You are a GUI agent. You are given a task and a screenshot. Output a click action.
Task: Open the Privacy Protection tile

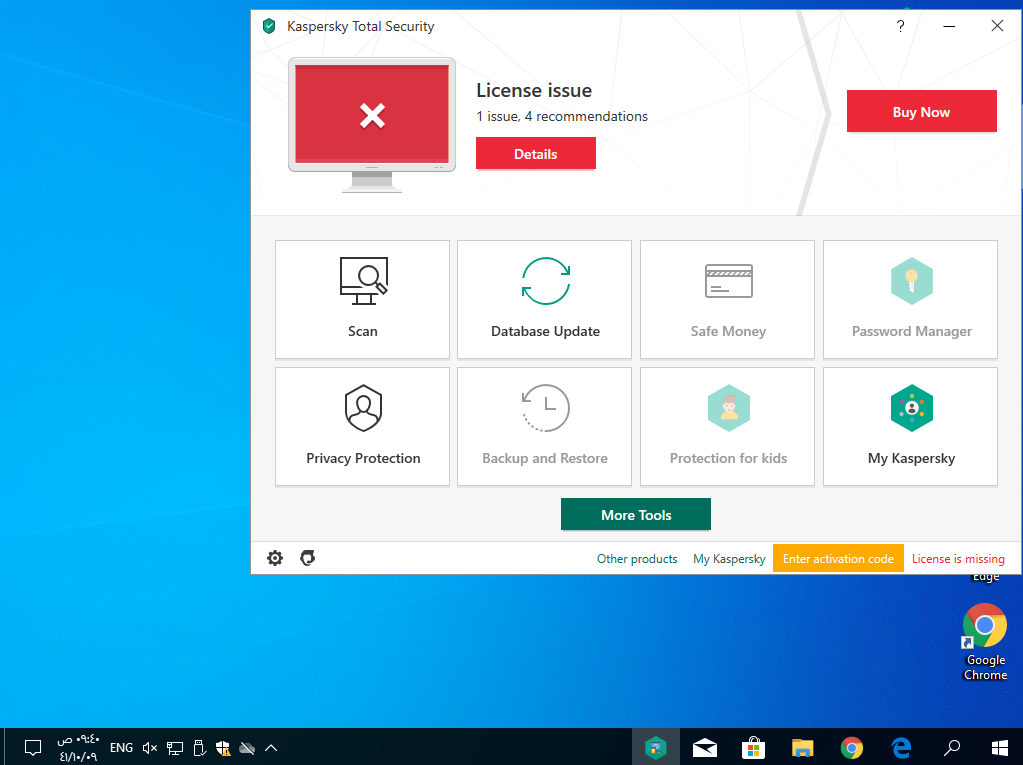(362, 427)
